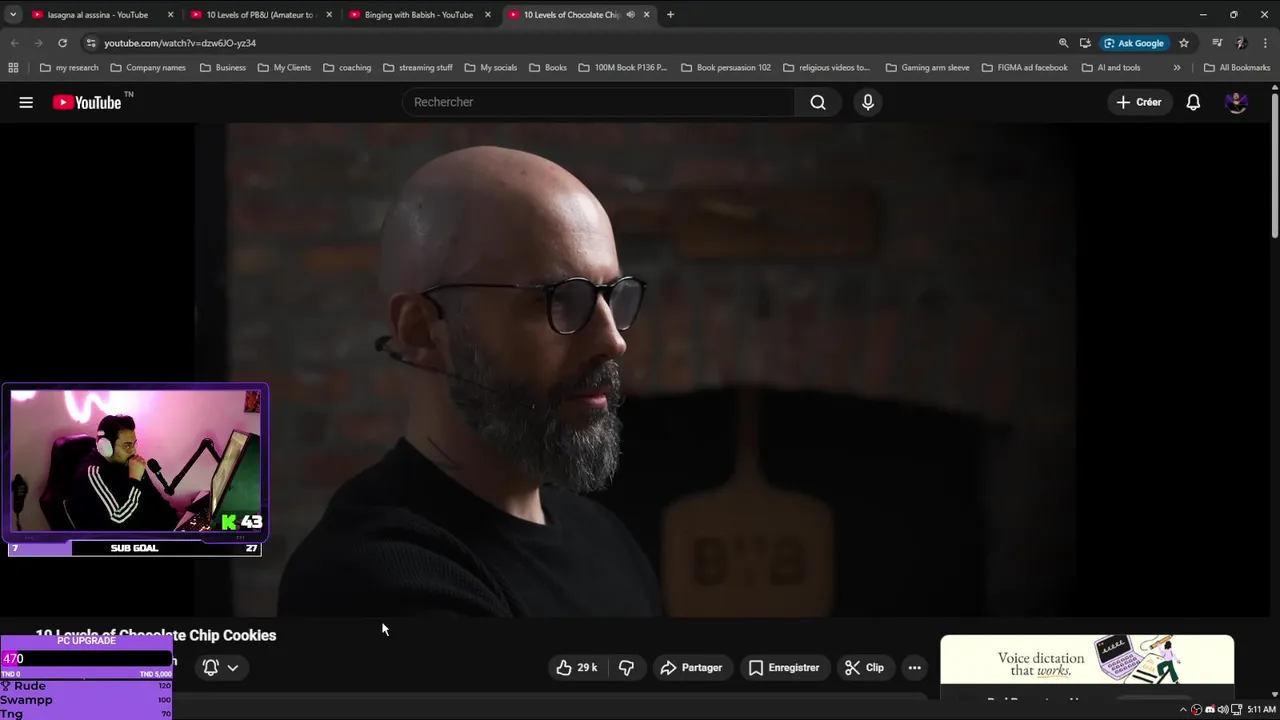Viewport: 1280px width, 720px height.
Task: Open network icon in system tray
Action: [1235, 709]
